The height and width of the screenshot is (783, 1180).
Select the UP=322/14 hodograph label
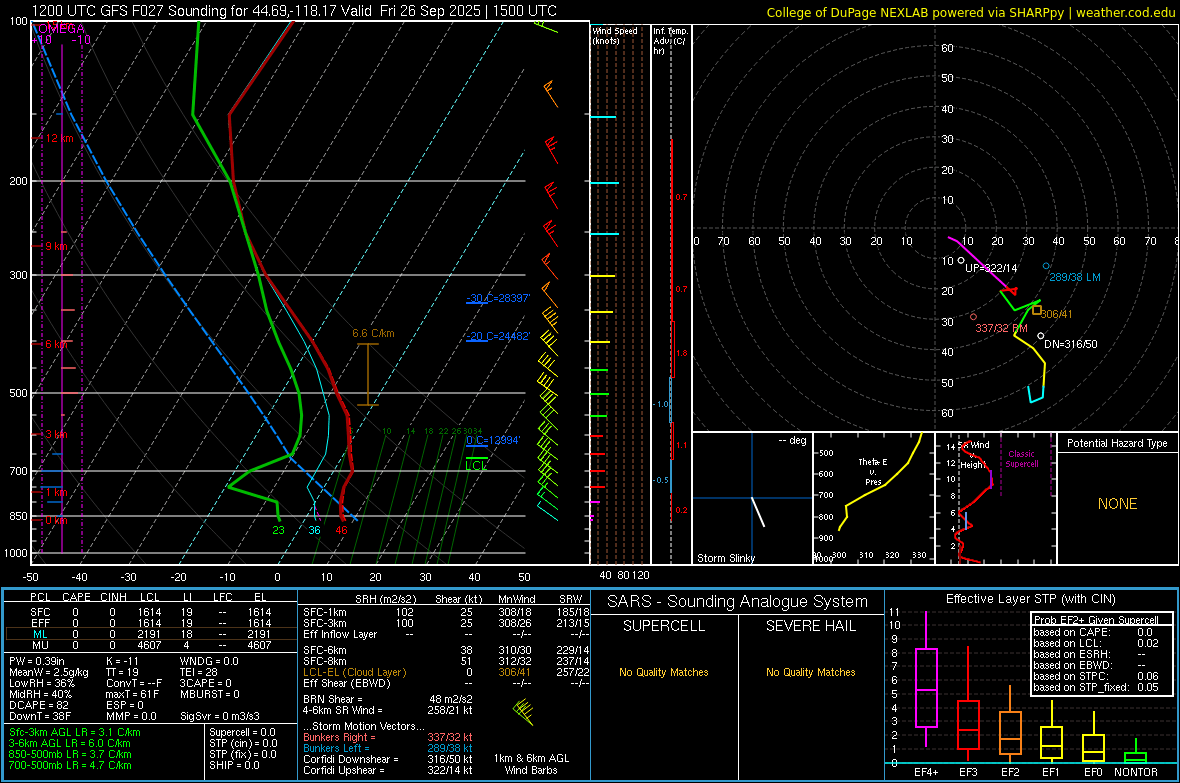(991, 268)
